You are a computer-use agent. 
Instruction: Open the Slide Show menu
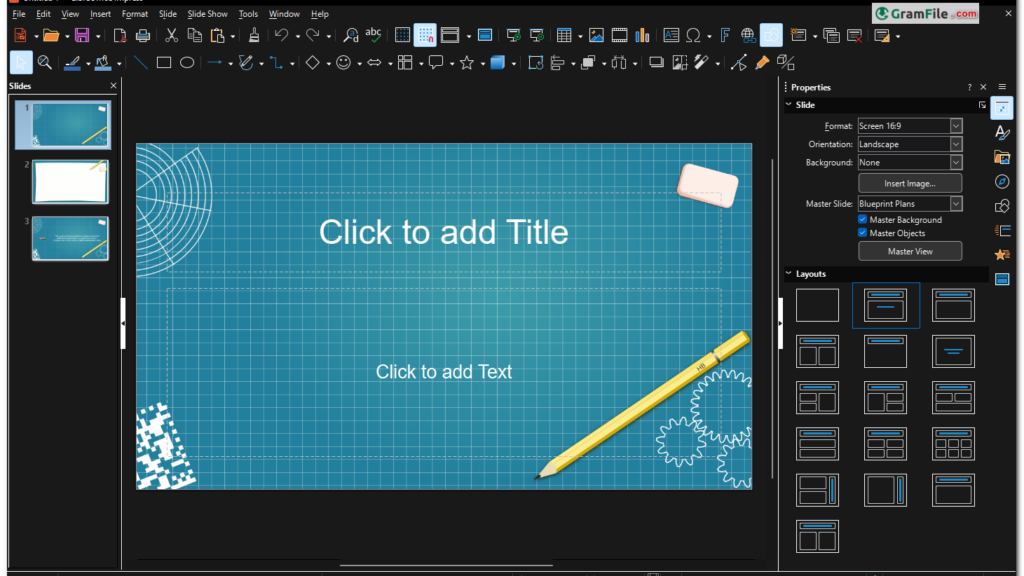(x=207, y=14)
